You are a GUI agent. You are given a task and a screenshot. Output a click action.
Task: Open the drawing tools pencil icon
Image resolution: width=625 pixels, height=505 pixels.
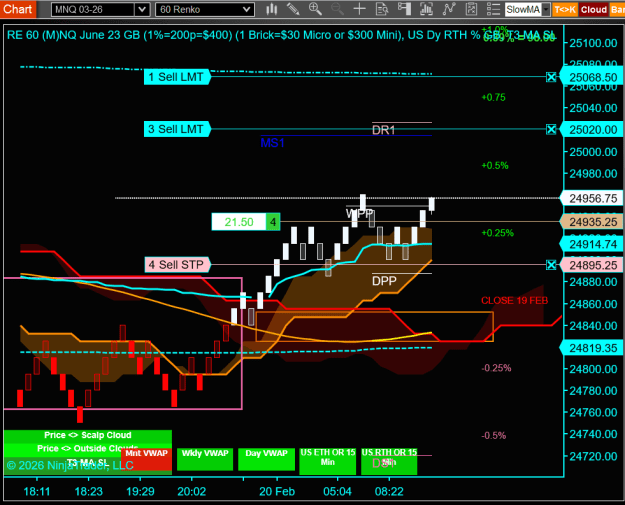click(x=293, y=9)
